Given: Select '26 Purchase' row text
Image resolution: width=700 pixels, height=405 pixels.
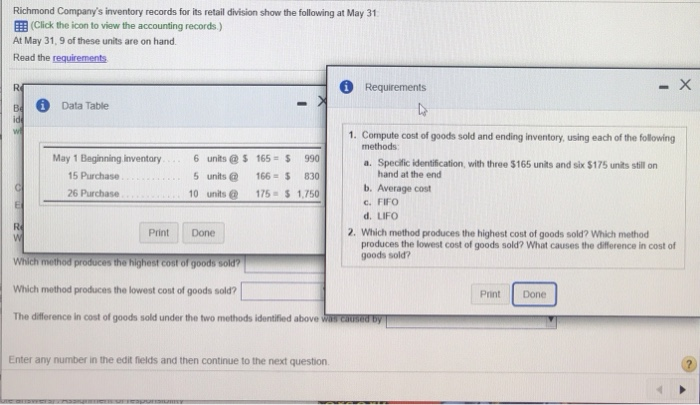Looking at the screenshot, I should [93, 193].
